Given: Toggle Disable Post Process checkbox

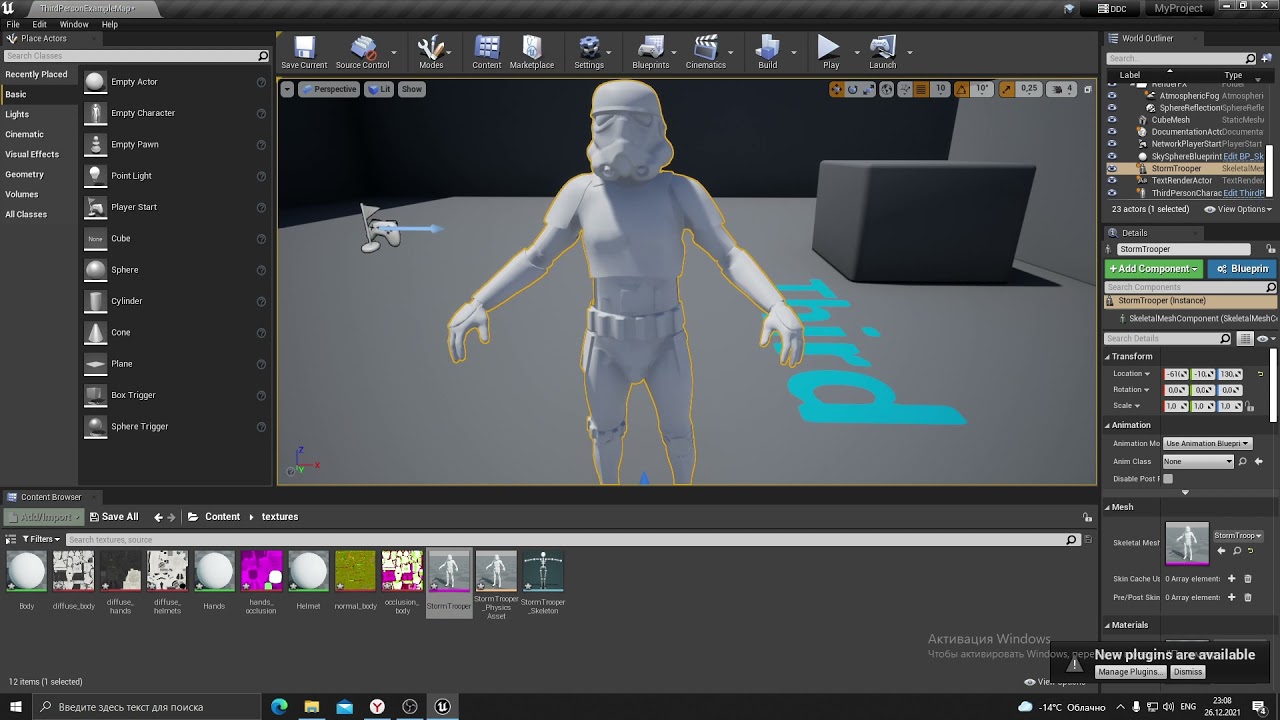Looking at the screenshot, I should click(x=1167, y=479).
